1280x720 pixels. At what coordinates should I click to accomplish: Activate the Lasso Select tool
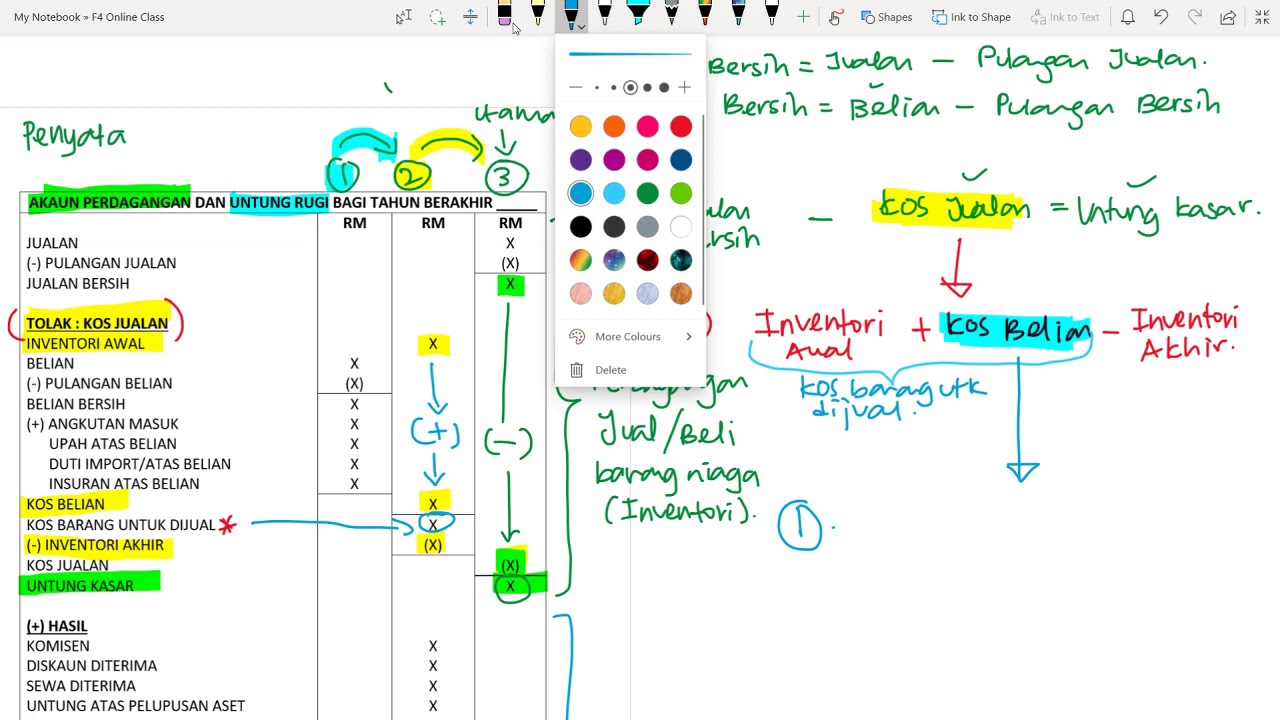437,17
